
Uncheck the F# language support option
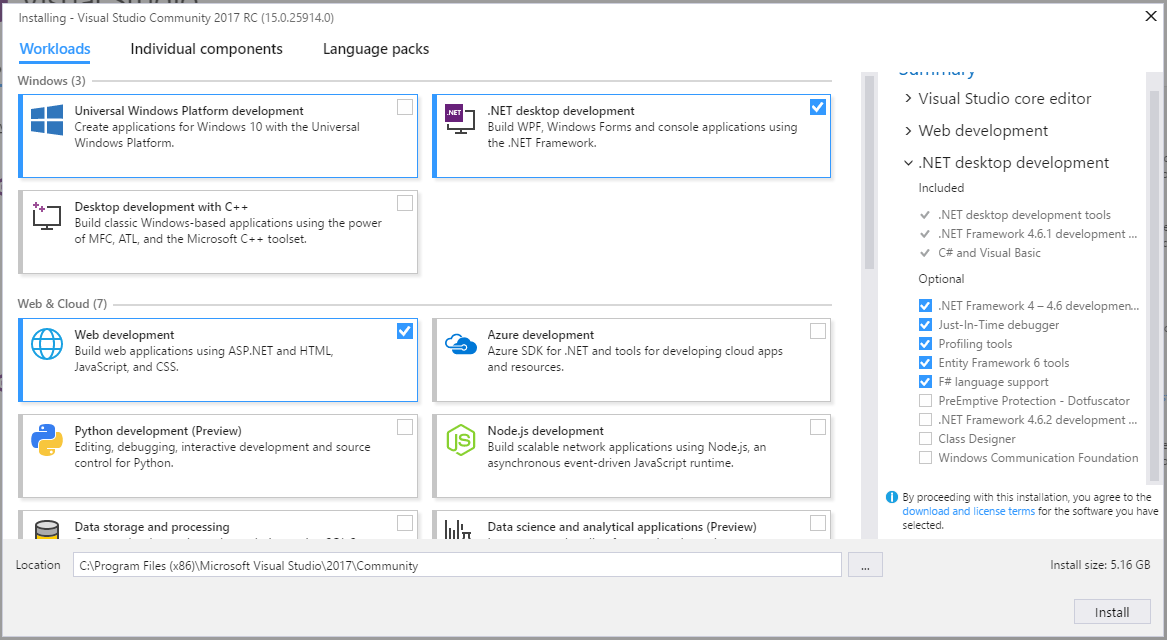pos(926,382)
